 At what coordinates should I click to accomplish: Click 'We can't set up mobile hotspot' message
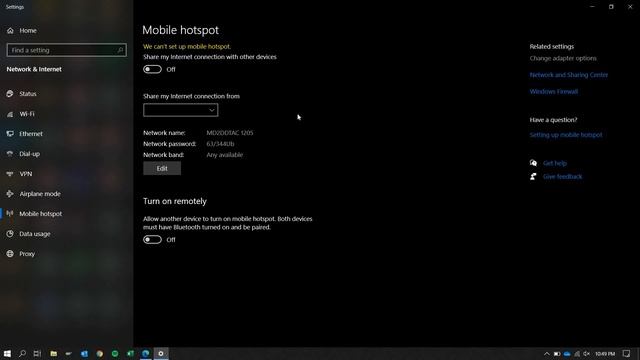[x=187, y=47]
